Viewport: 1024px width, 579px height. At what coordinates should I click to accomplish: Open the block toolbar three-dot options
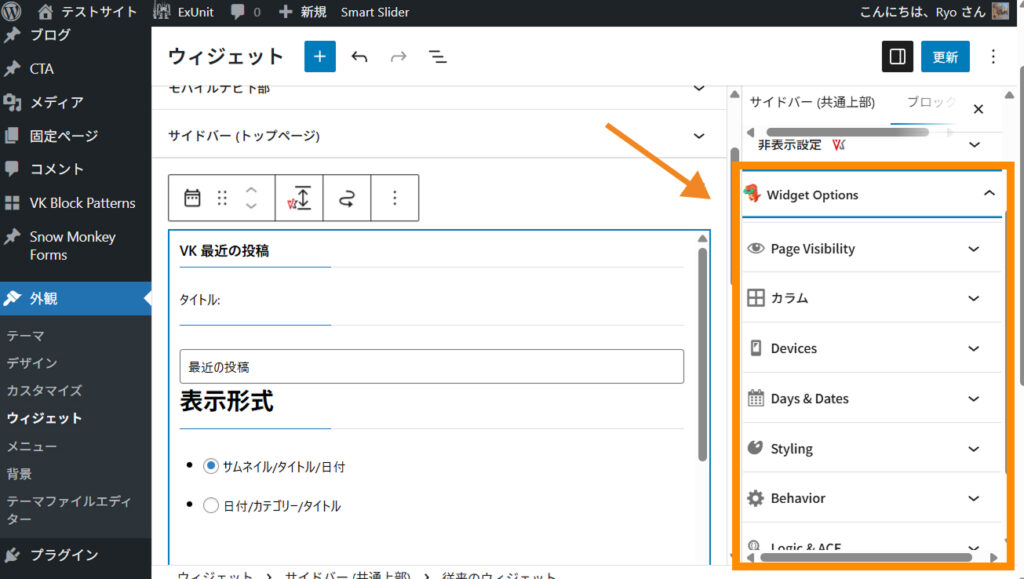pos(394,198)
